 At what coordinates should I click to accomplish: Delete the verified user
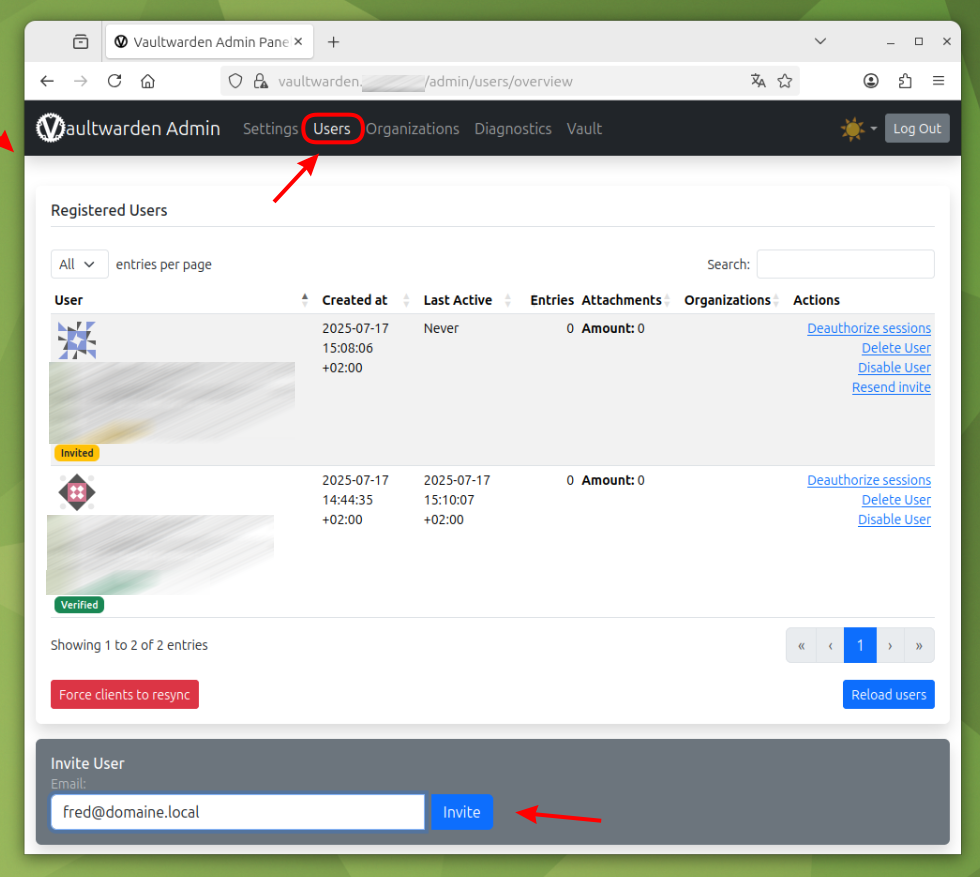coord(896,500)
